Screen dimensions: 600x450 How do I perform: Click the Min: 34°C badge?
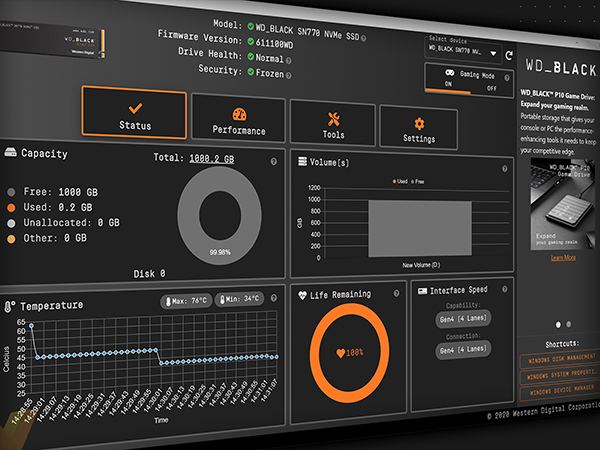[x=239, y=299]
